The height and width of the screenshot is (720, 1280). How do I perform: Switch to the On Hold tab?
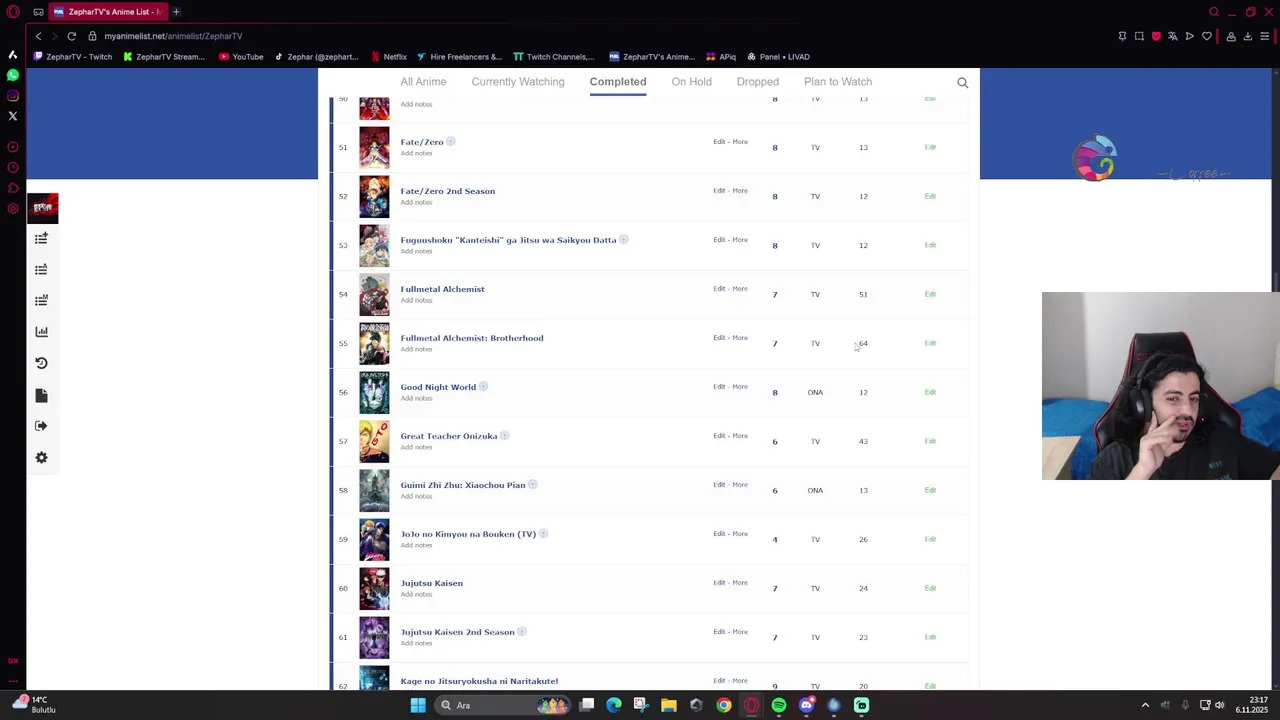click(692, 82)
